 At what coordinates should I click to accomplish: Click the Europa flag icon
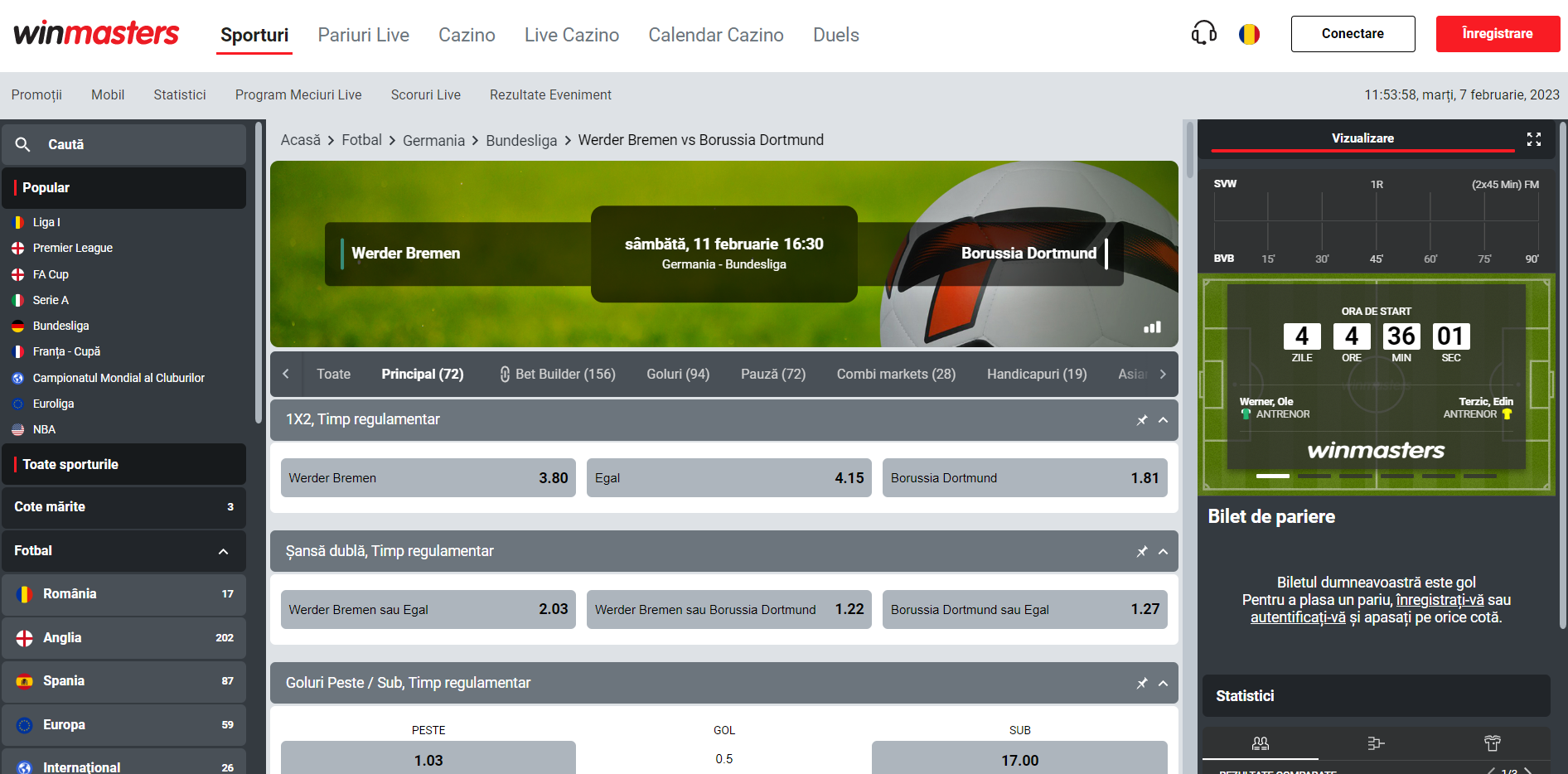(x=25, y=725)
